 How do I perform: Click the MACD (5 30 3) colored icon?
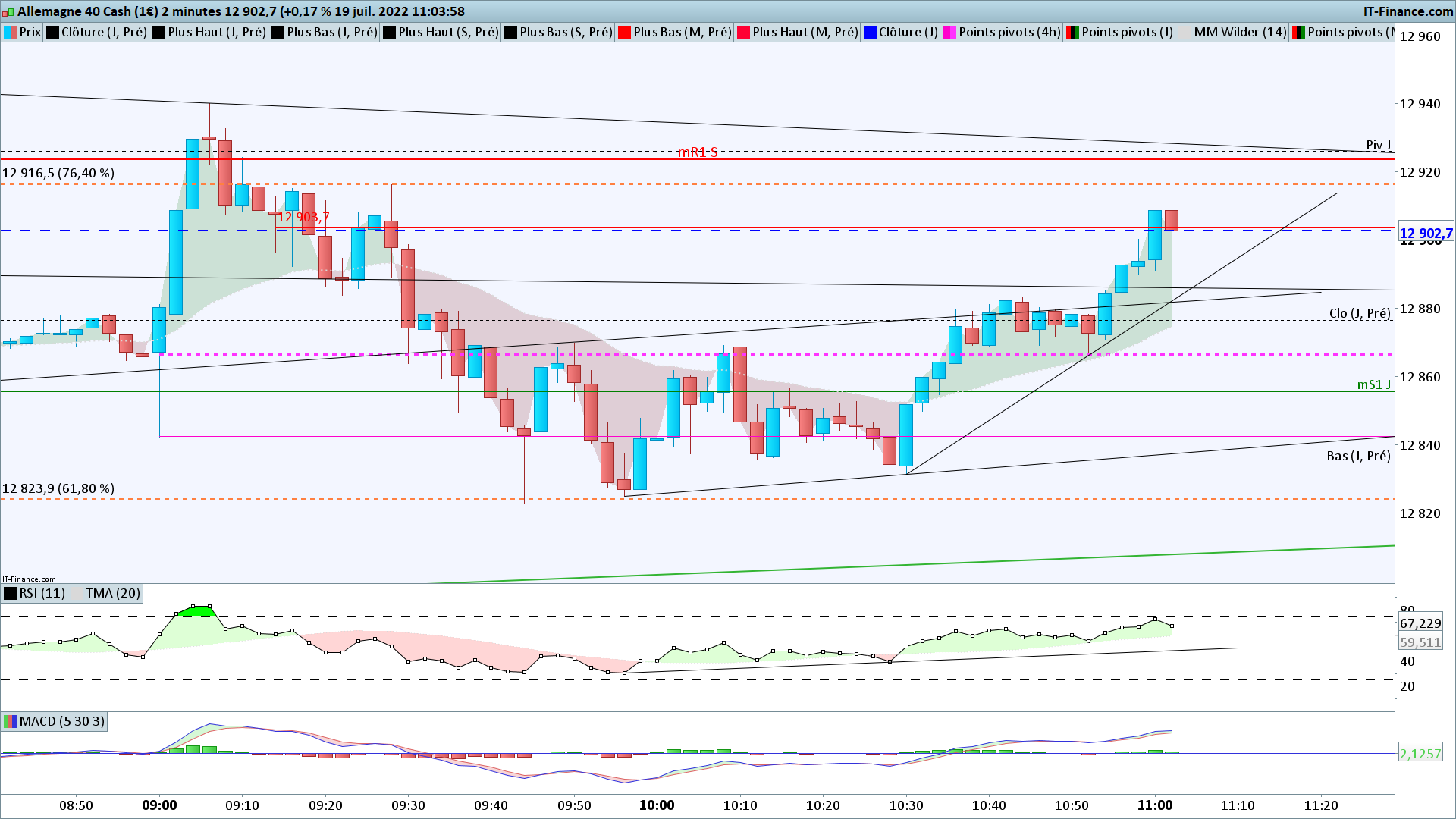click(11, 721)
